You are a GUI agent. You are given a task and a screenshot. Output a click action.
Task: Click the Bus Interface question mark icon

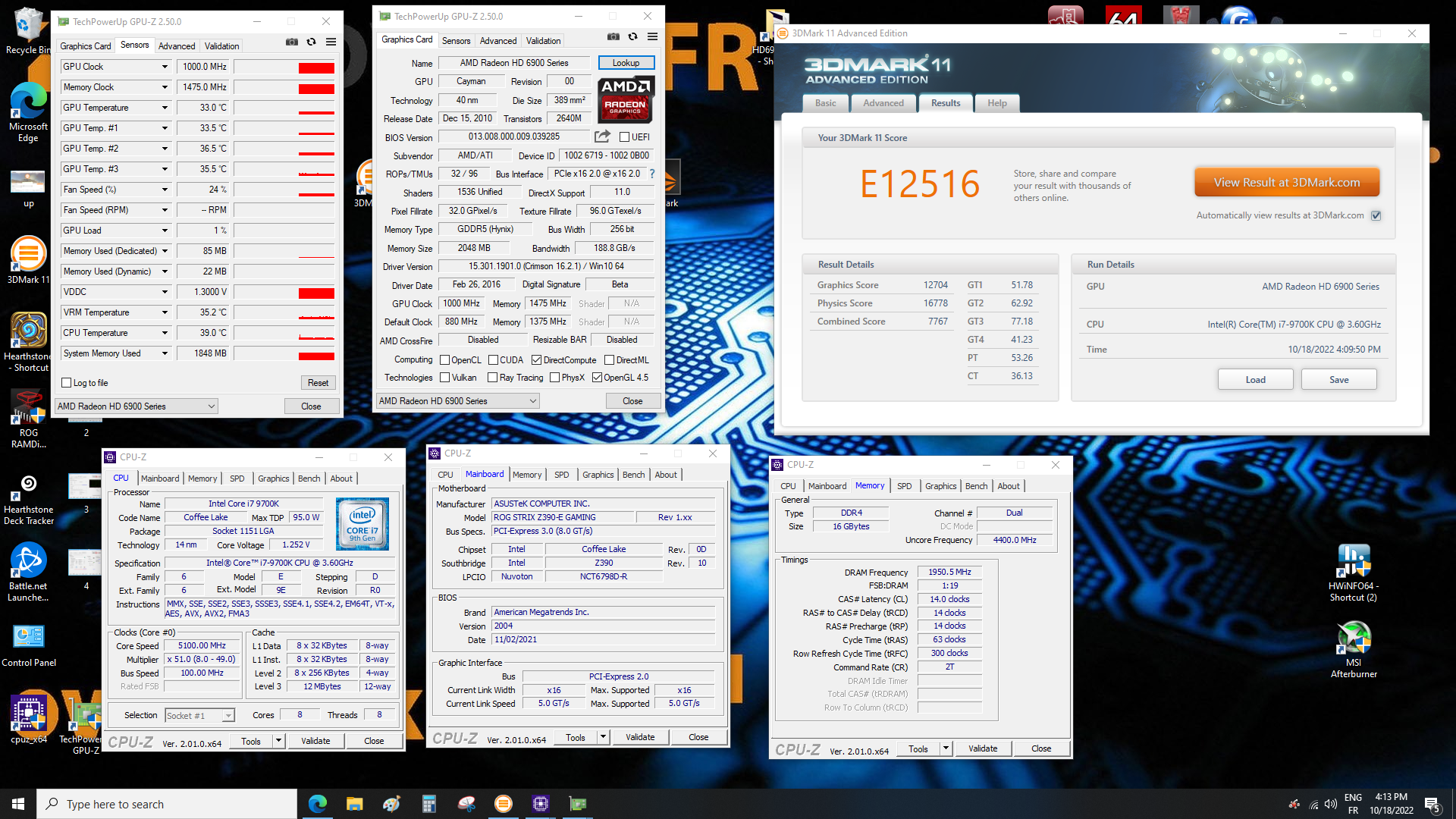click(652, 174)
